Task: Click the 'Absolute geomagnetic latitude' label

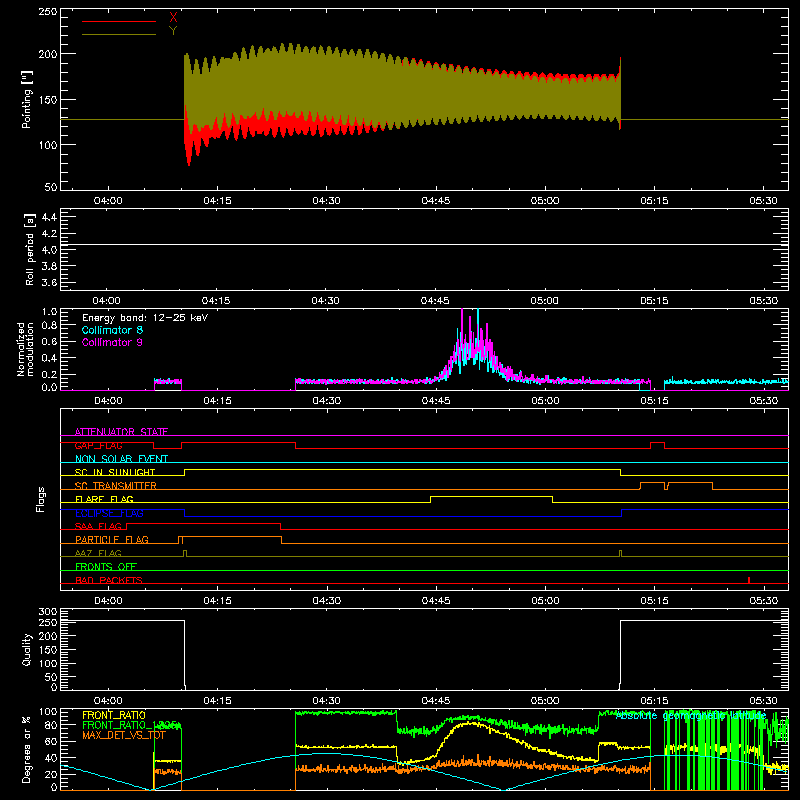Action: click(x=691, y=715)
